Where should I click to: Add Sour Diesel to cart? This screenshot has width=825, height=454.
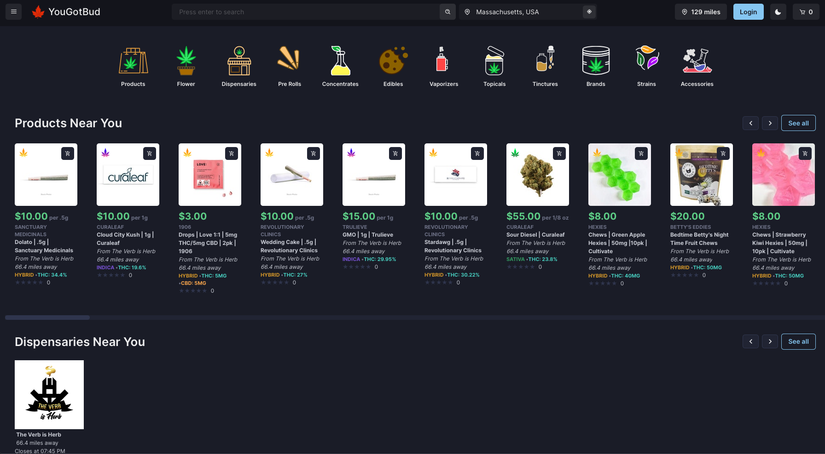tap(559, 154)
